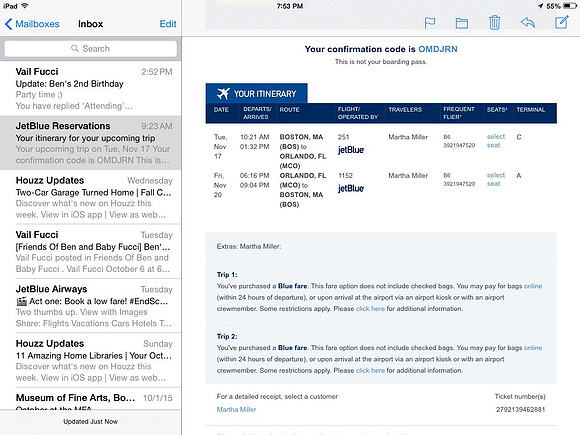Tap the Martha Miller receipt link
Screen dimensions: 580x435
(x=236, y=409)
